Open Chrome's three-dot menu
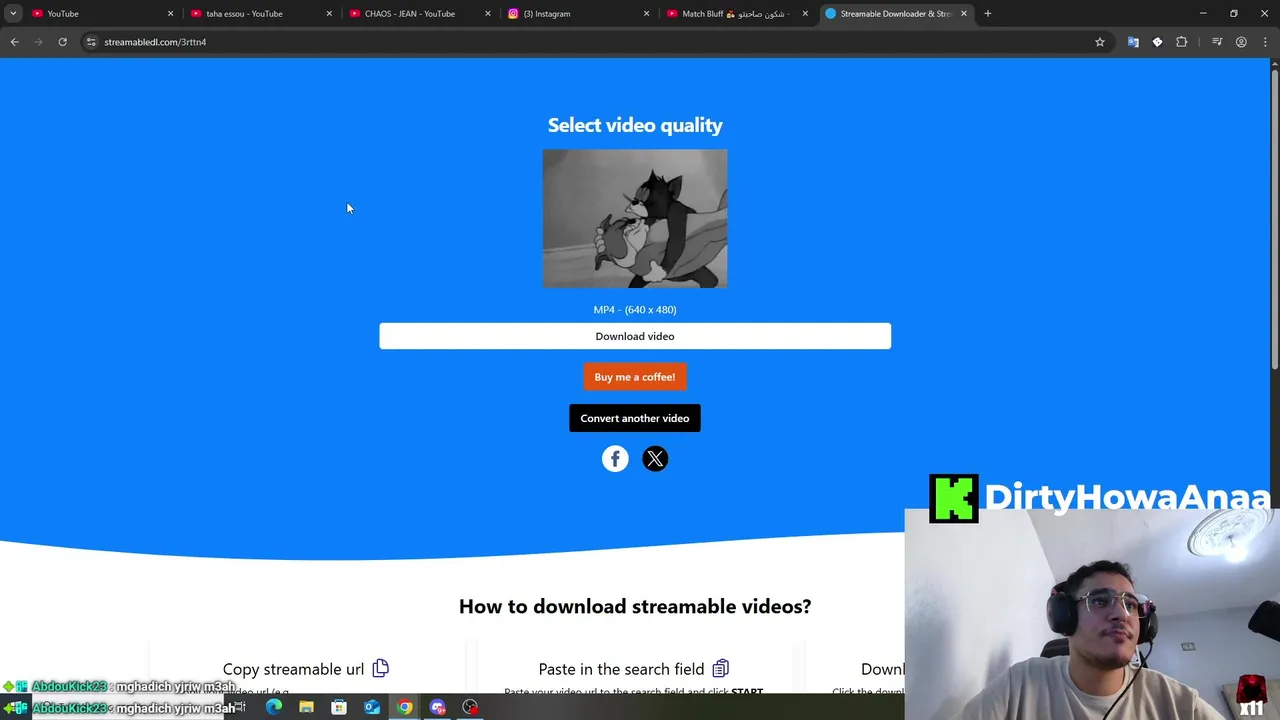The height and width of the screenshot is (720, 1280). 1264,42
